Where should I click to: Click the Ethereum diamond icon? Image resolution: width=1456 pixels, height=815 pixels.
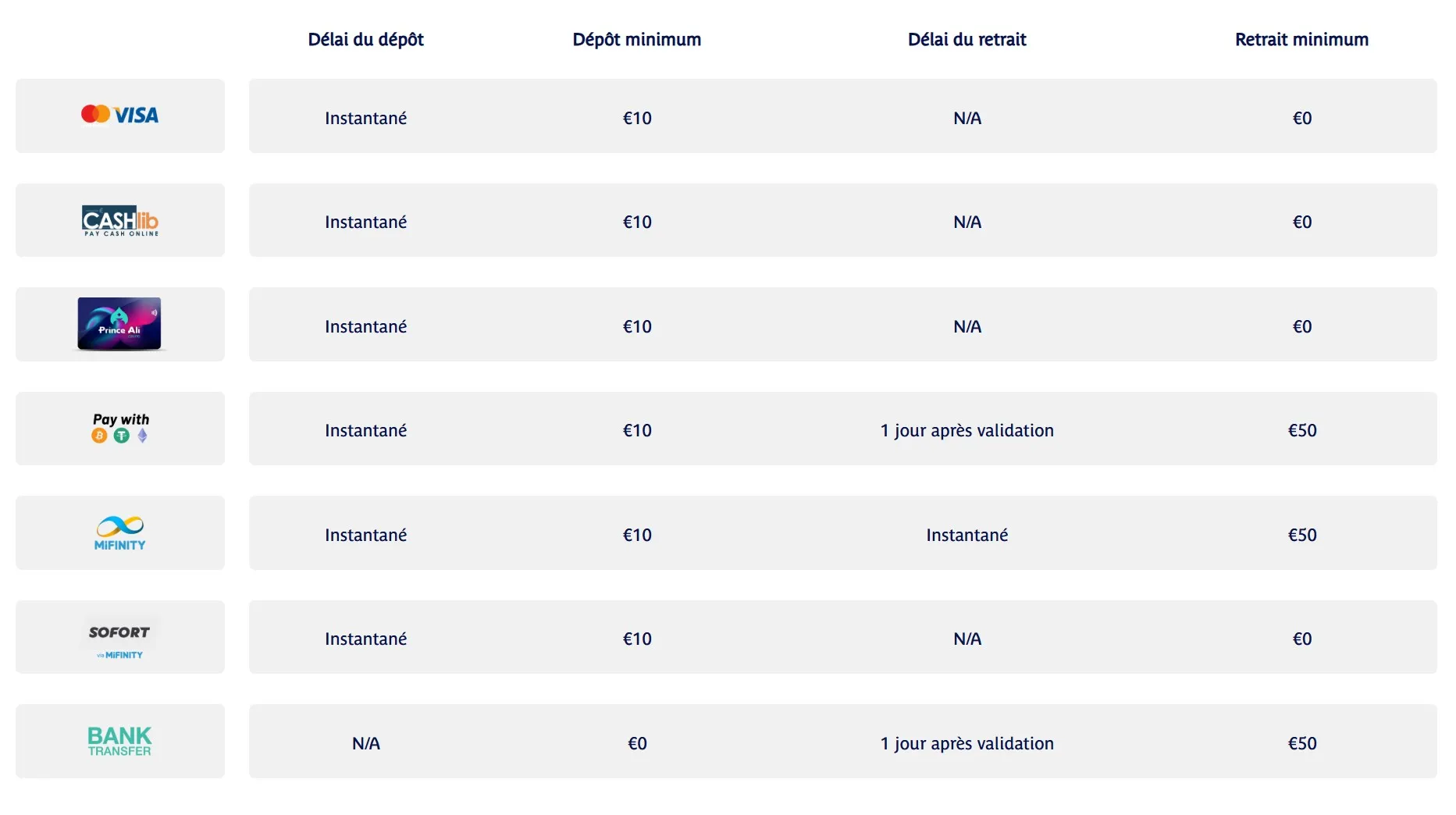tap(142, 436)
